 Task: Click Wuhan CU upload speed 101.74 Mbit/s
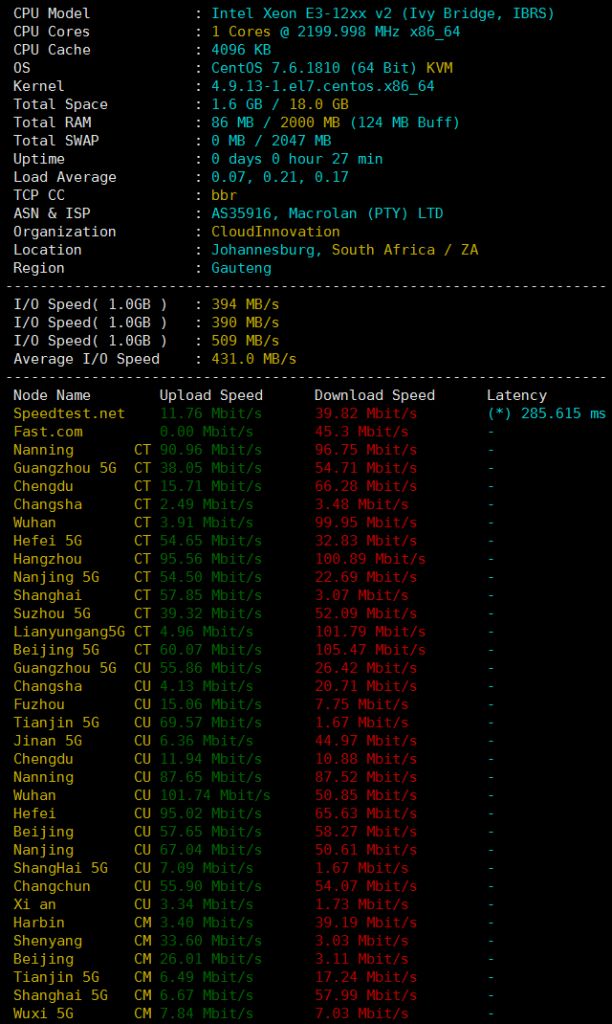[215, 796]
